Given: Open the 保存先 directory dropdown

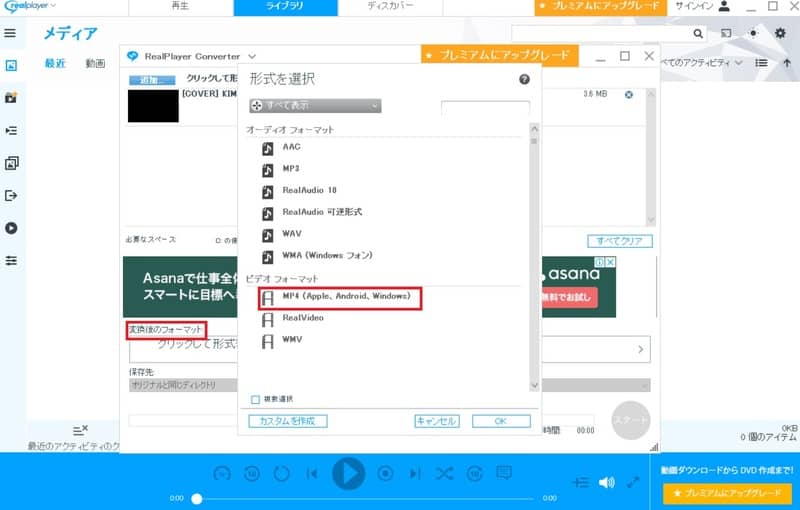Looking at the screenshot, I should click(x=390, y=385).
